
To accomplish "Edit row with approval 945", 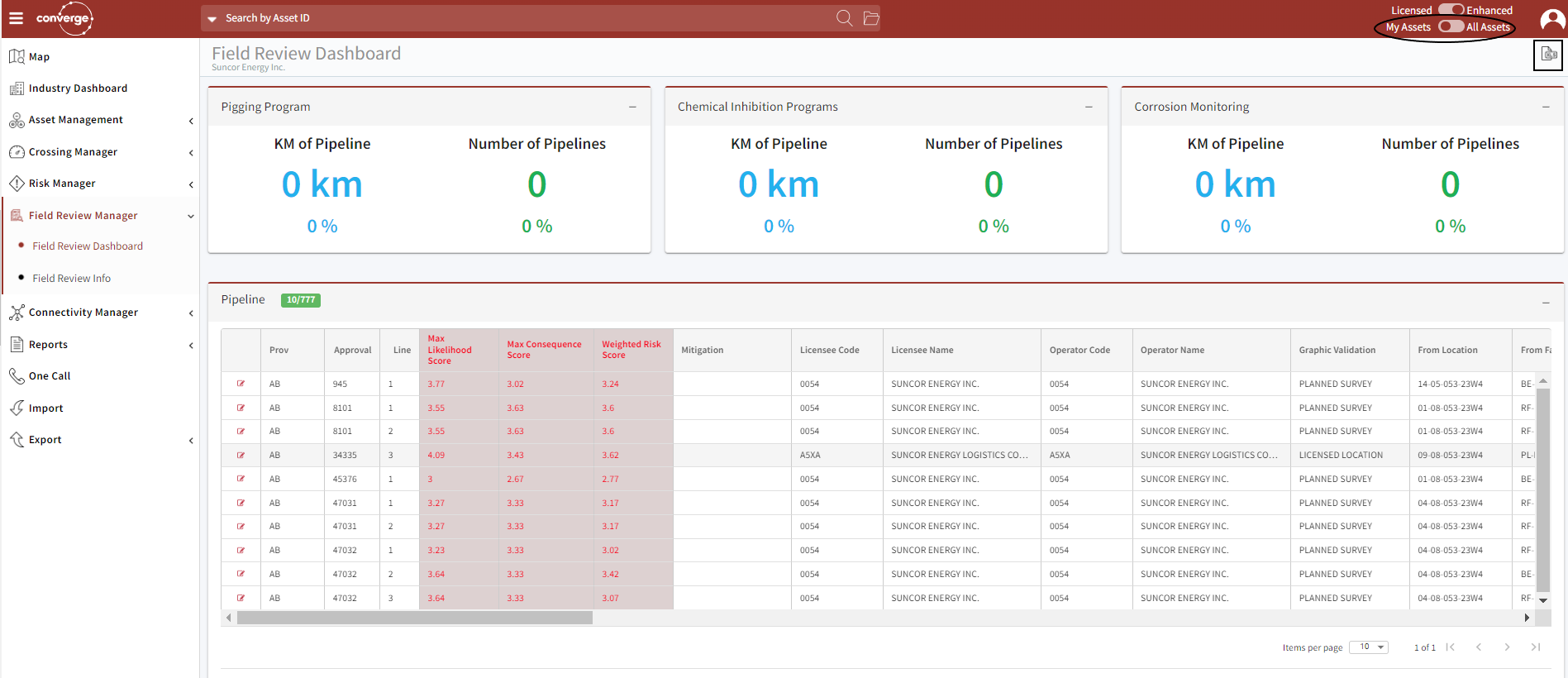I will pyautogui.click(x=241, y=384).
